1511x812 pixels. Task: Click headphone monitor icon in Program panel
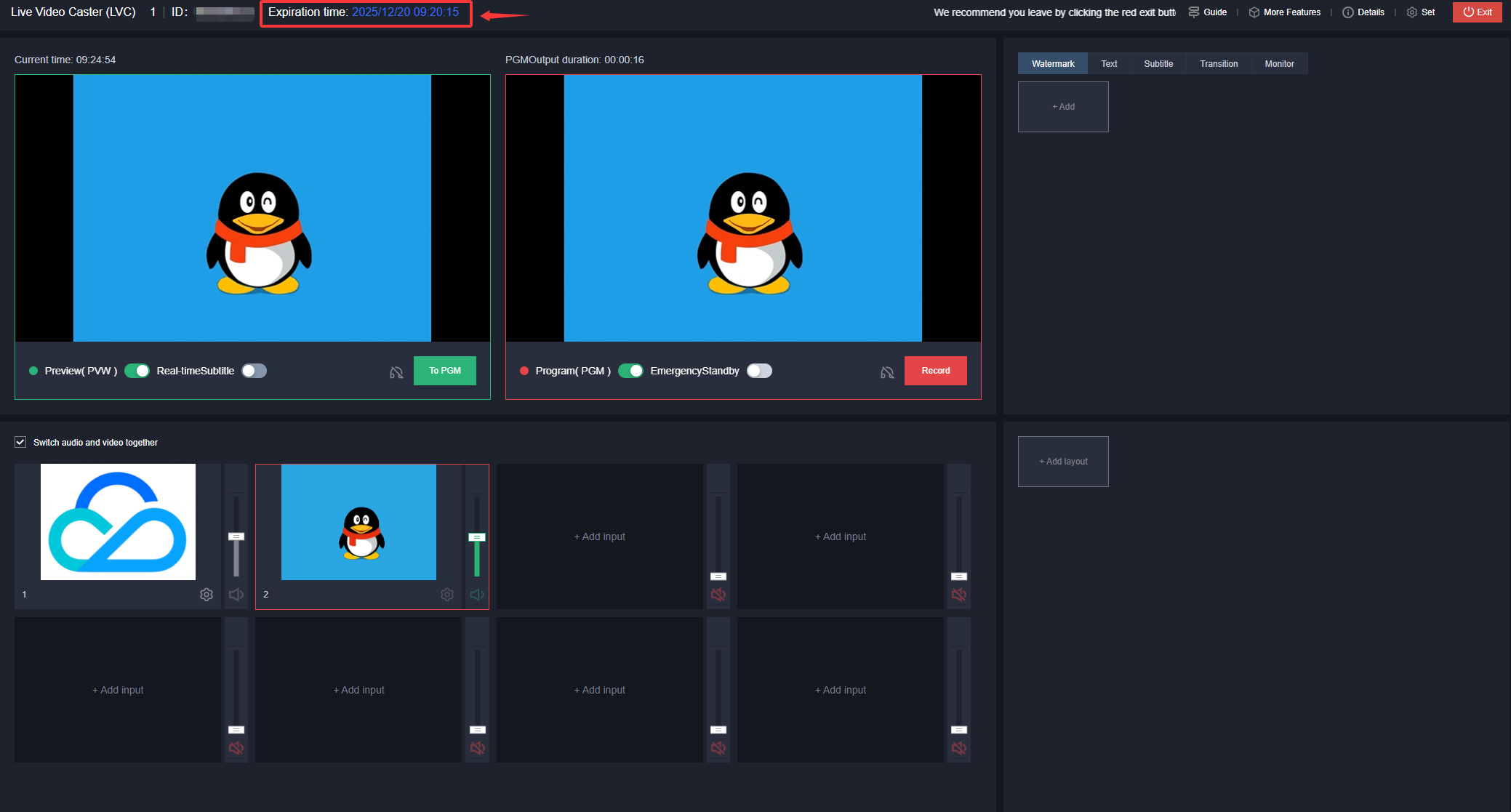pos(887,372)
